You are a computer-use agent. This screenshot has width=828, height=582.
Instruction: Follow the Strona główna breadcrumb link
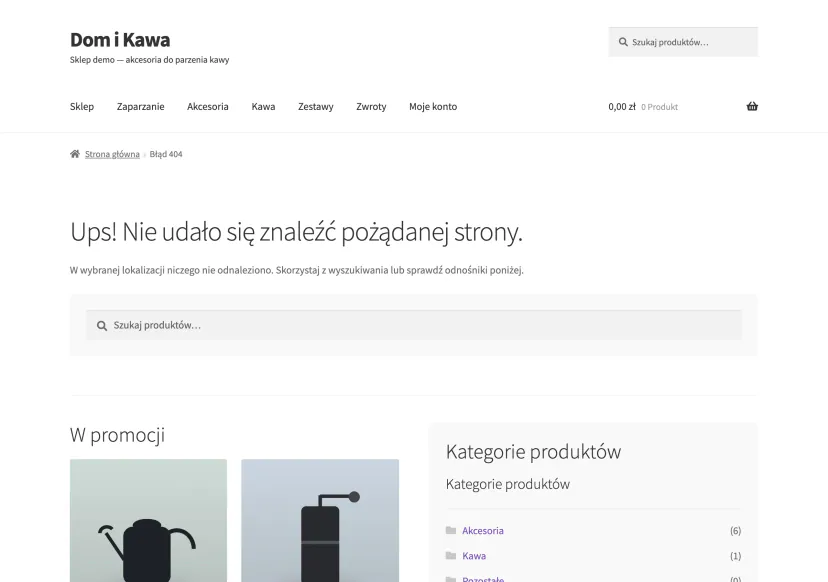[112, 154]
